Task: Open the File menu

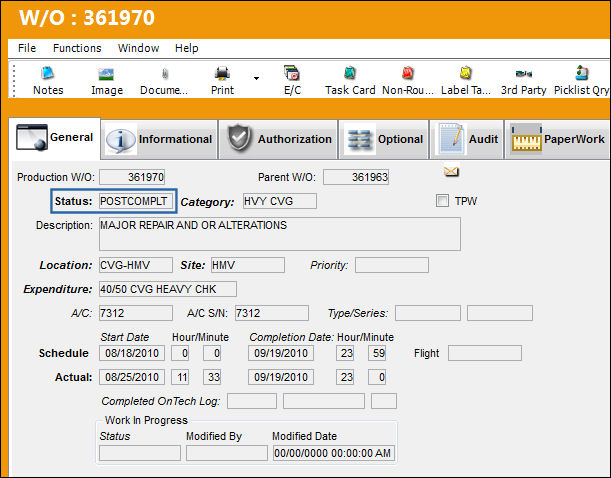Action: 27,48
